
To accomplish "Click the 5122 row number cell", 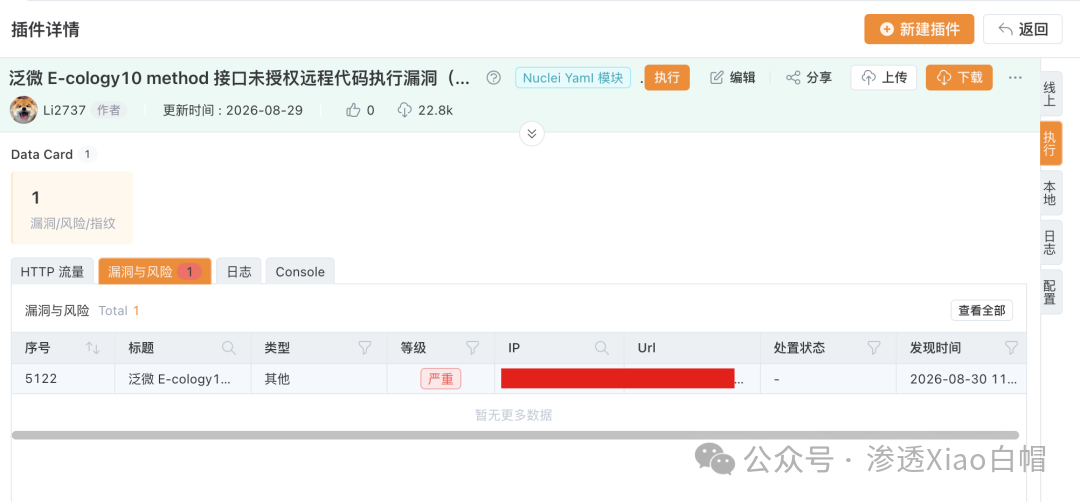I will click(x=63, y=379).
